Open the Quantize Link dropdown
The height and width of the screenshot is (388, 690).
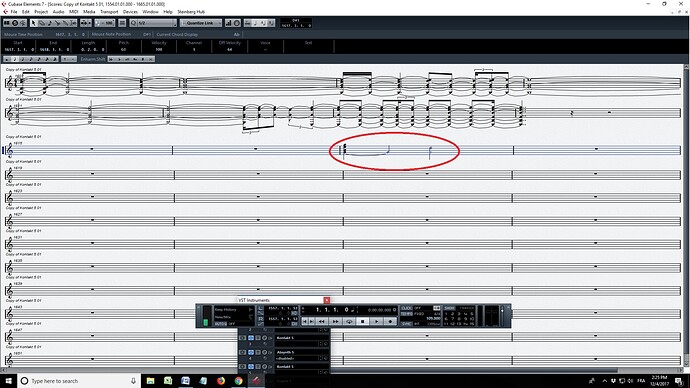tap(201, 23)
